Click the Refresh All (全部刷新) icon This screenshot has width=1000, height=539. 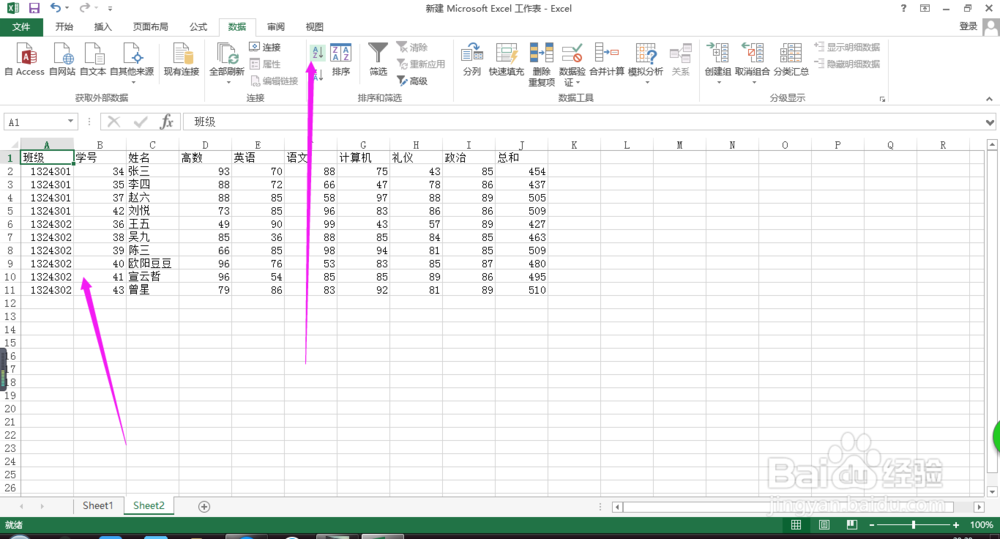pyautogui.click(x=227, y=53)
